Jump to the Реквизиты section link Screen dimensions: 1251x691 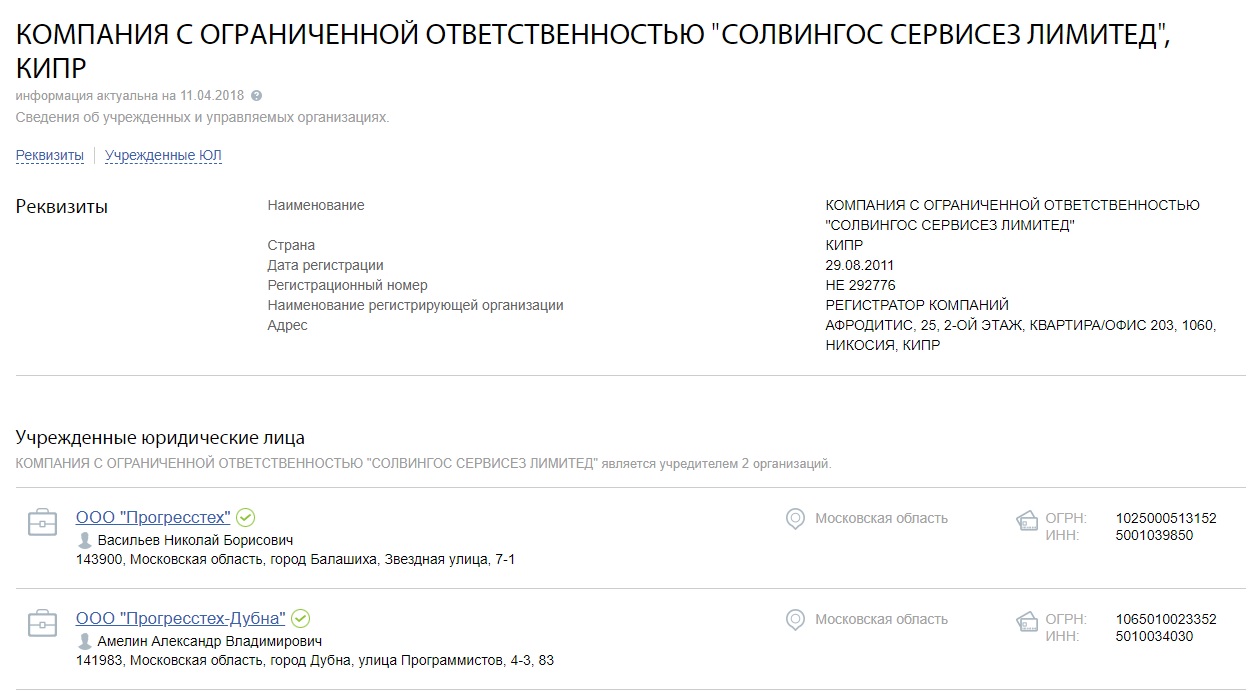click(50, 155)
